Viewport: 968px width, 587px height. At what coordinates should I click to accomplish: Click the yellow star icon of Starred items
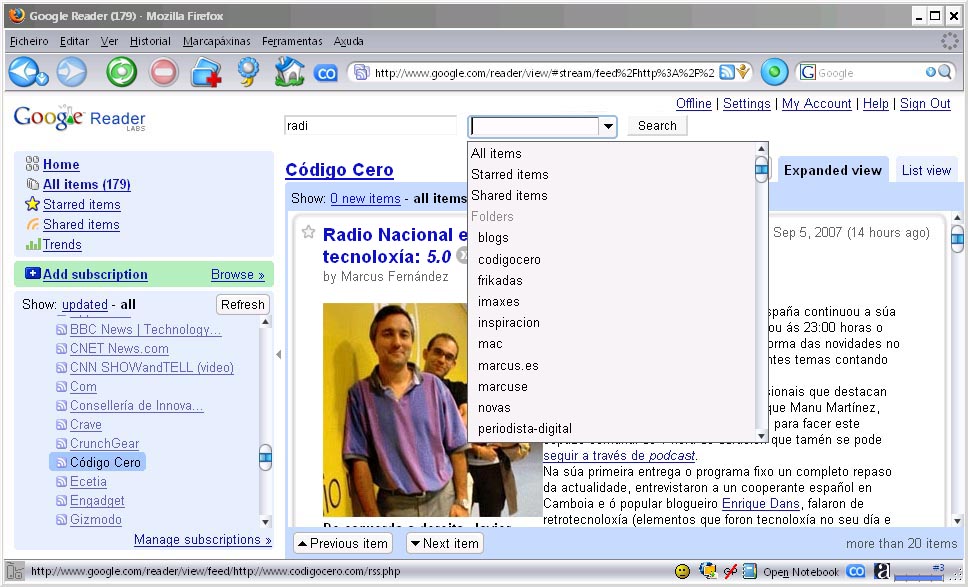[x=33, y=204]
